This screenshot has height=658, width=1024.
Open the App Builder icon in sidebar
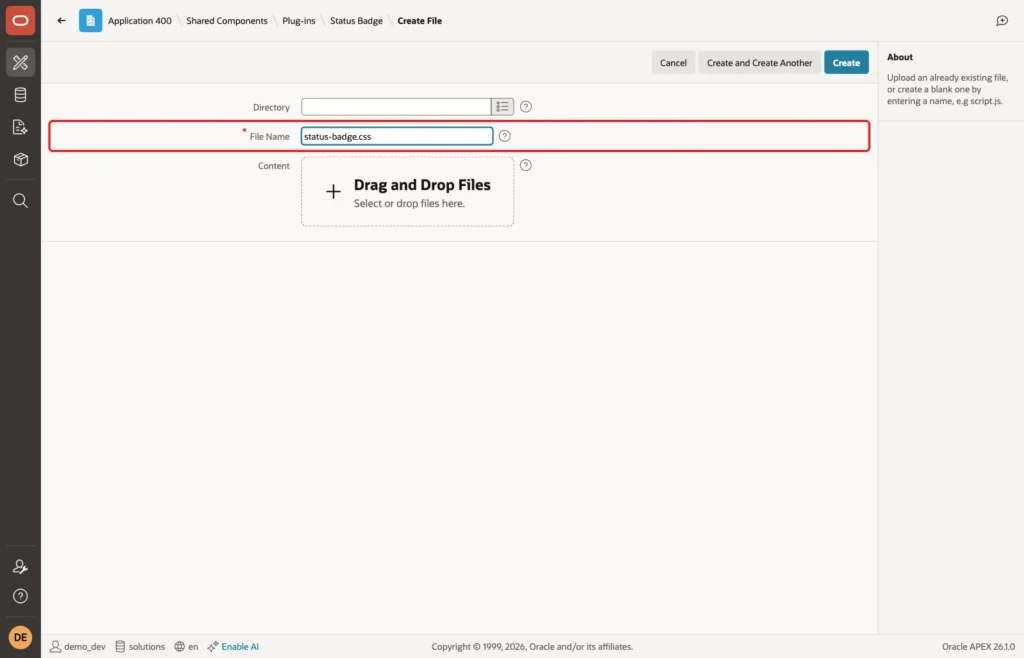tap(20, 63)
